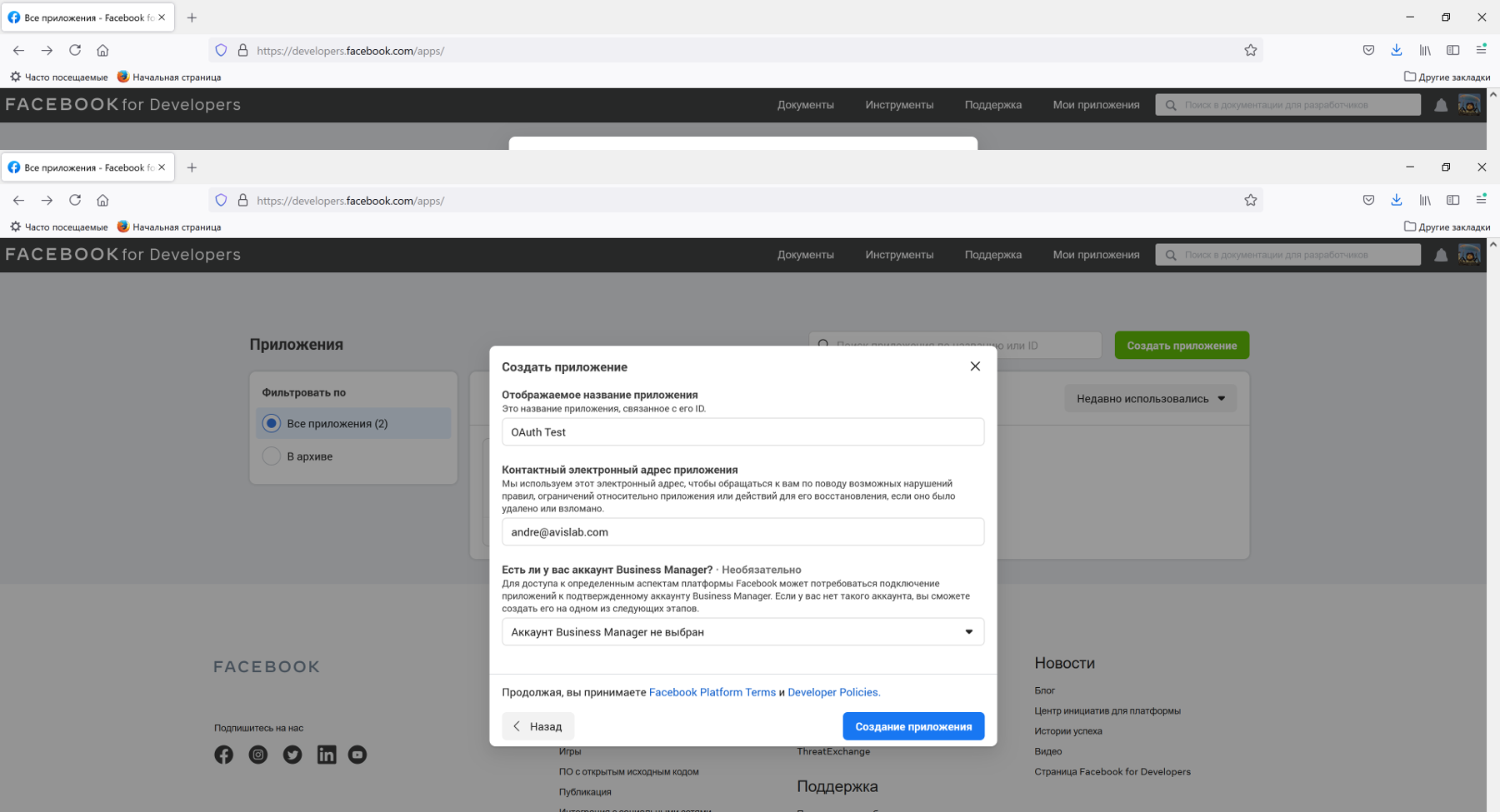Image resolution: width=1500 pixels, height=812 pixels.
Task: Click the app name field containing OAuth Test
Action: (x=742, y=432)
